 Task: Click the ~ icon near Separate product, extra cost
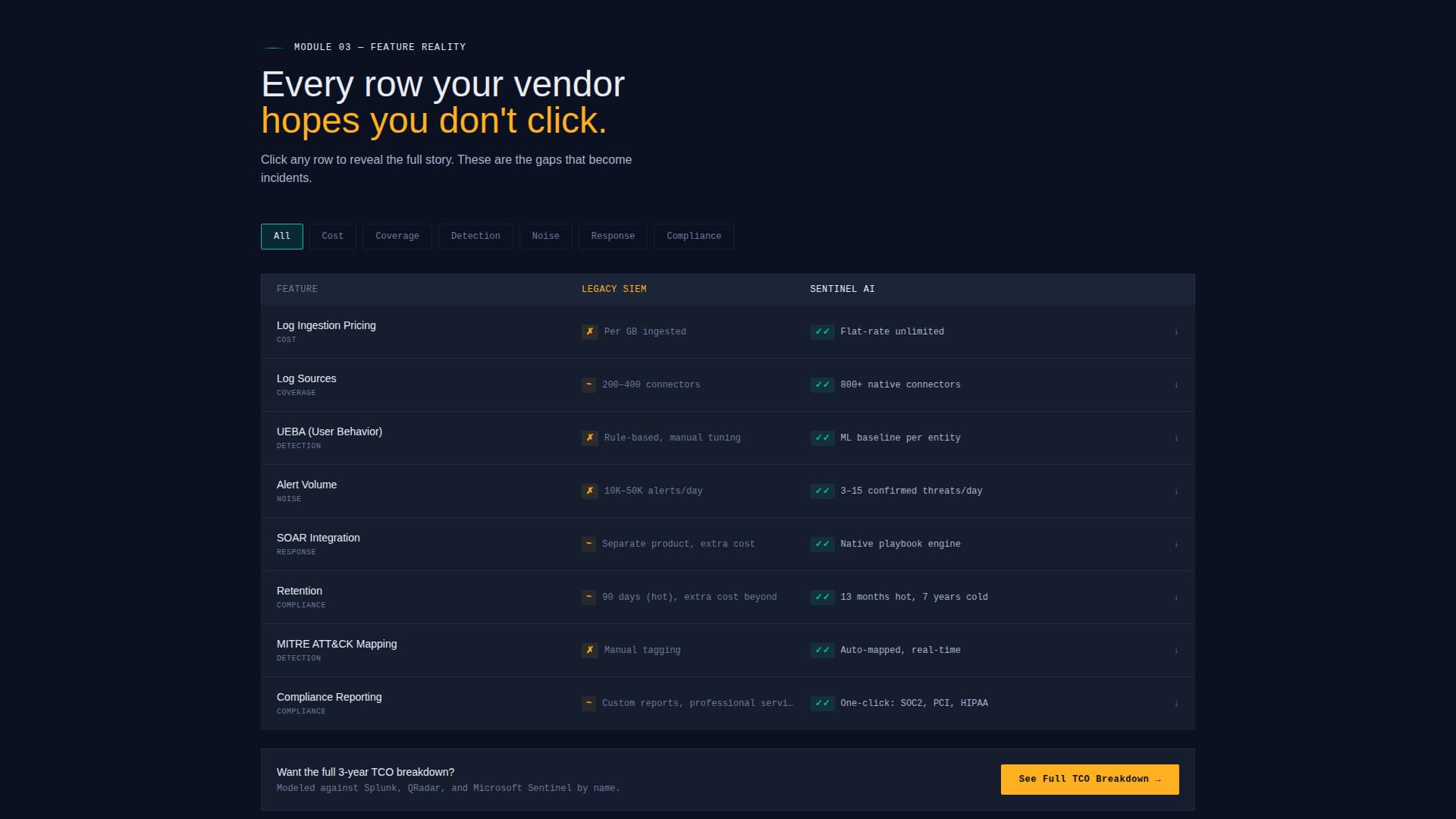pyautogui.click(x=588, y=544)
